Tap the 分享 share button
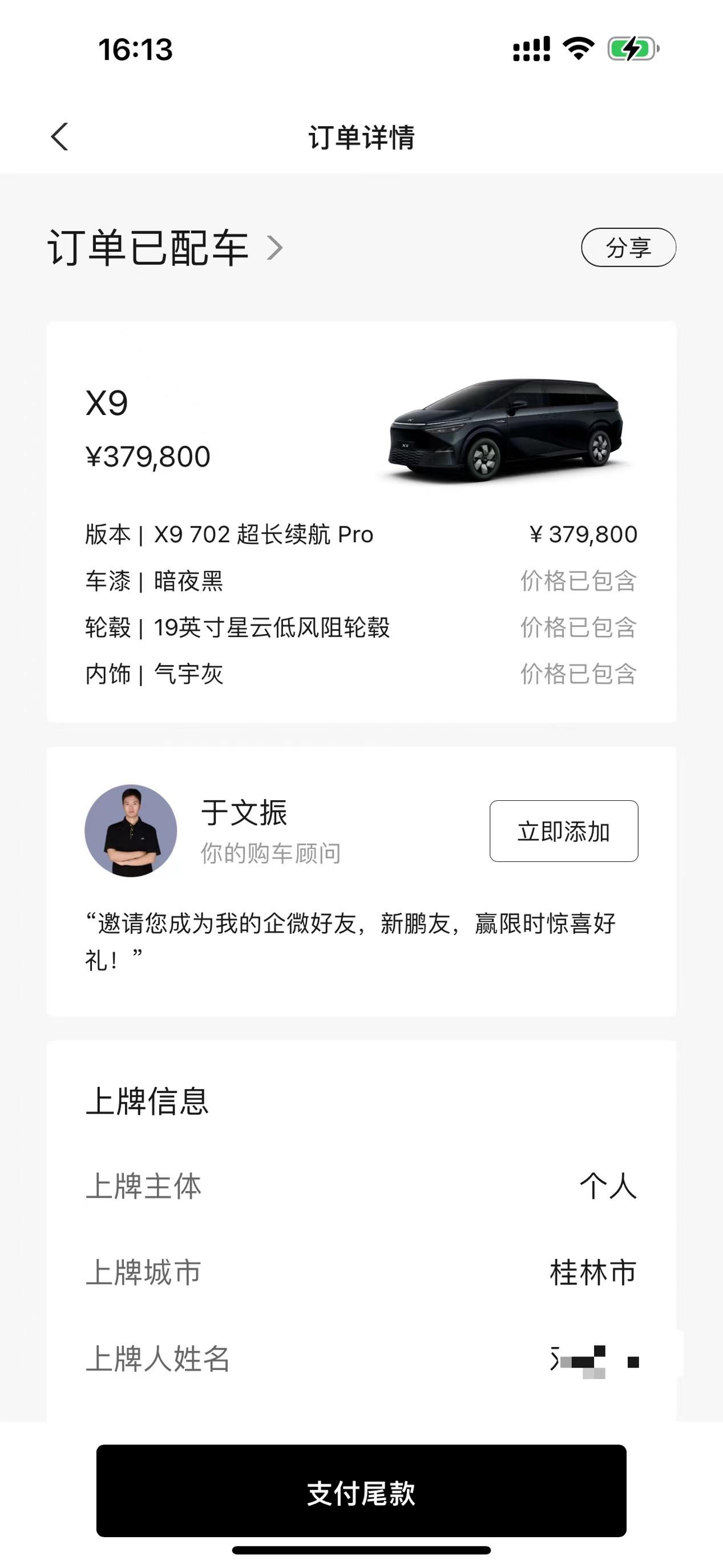 pyautogui.click(x=628, y=247)
